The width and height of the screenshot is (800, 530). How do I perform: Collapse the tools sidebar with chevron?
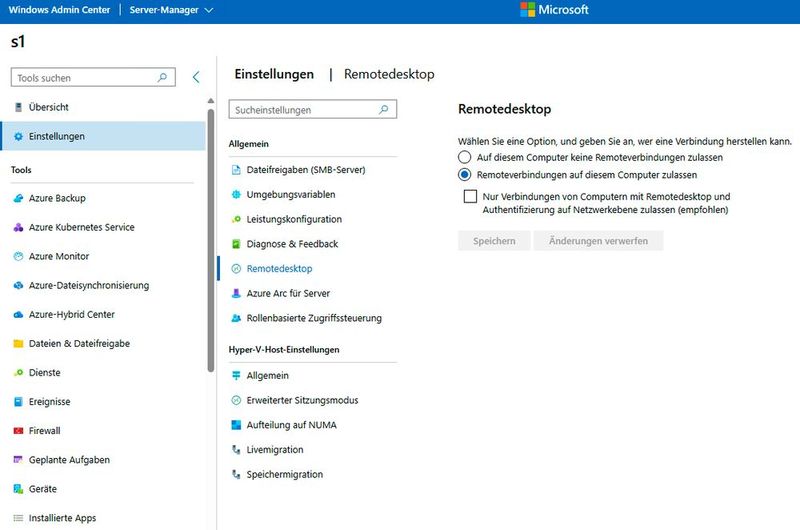point(196,77)
